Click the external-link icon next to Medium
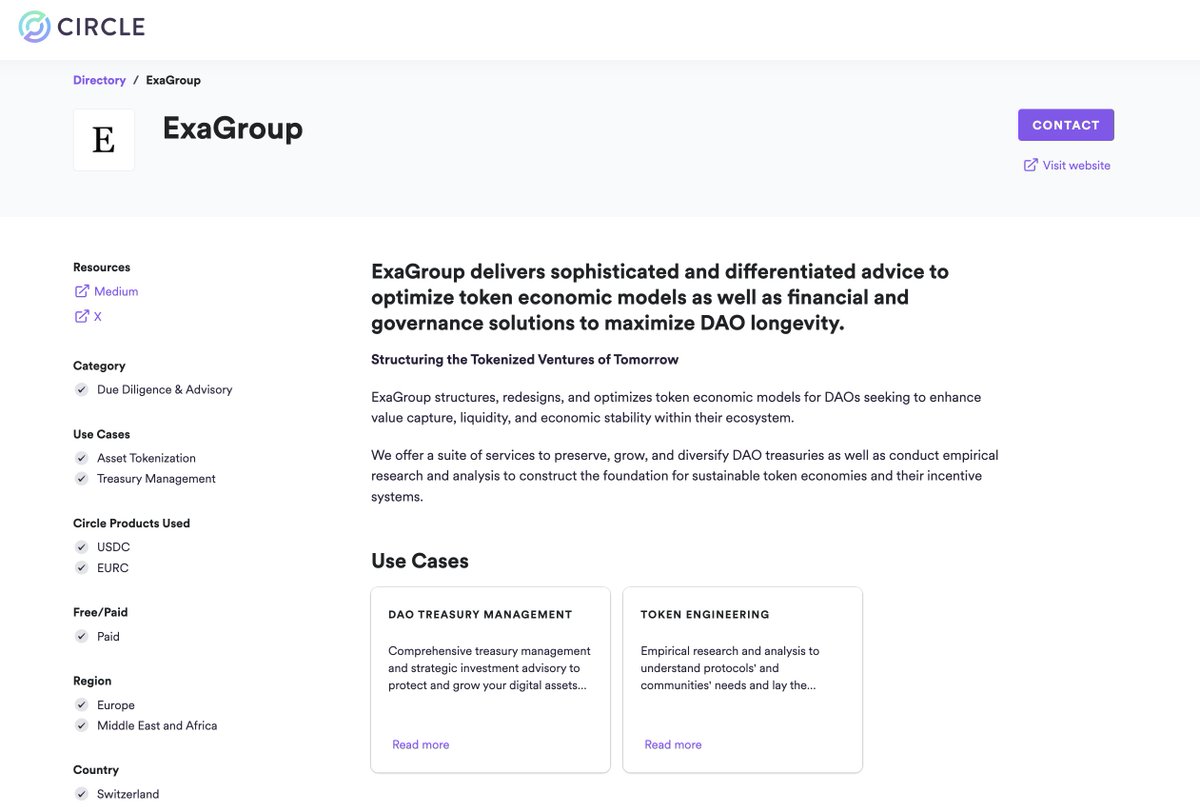Viewport: 1200px width, 812px height. (x=82, y=291)
